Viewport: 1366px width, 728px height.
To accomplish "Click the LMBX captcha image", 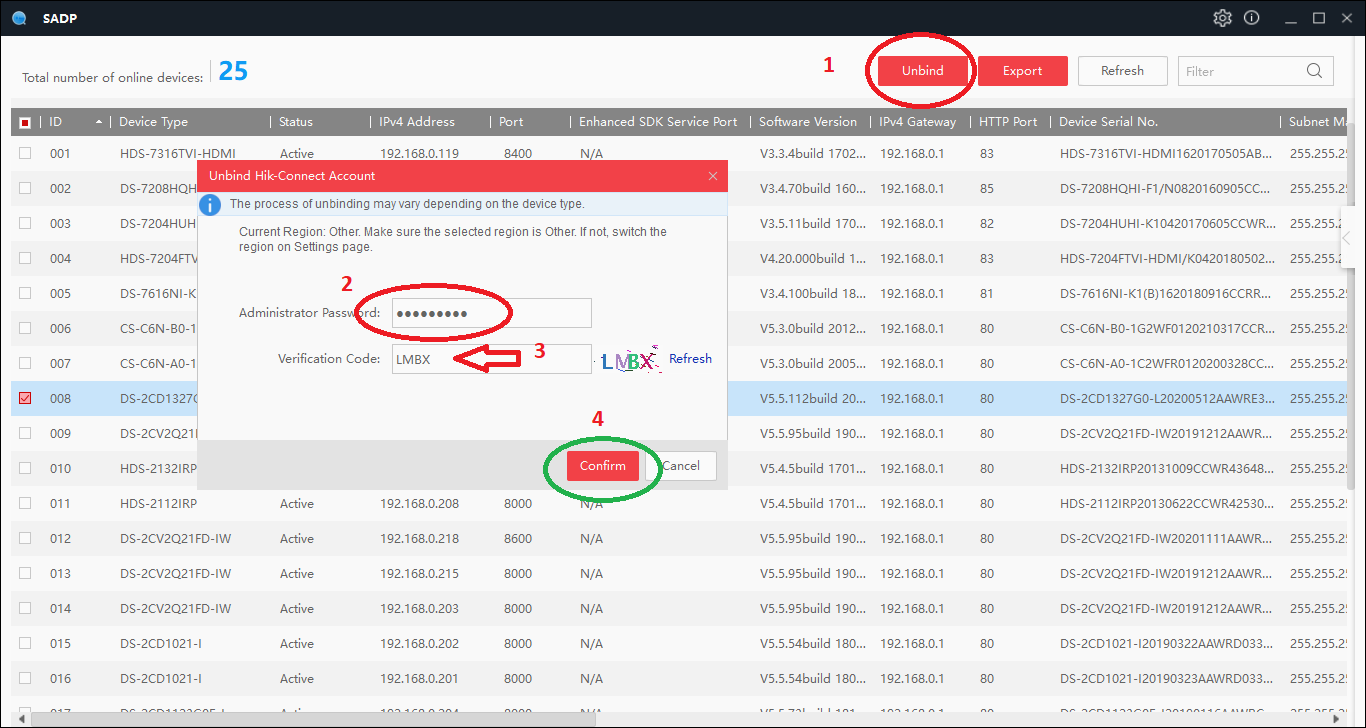I will [630, 360].
